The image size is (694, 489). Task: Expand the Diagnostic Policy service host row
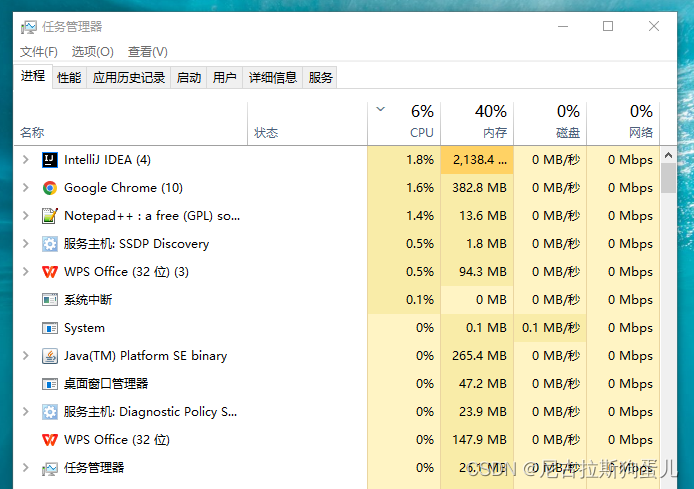[x=25, y=412]
